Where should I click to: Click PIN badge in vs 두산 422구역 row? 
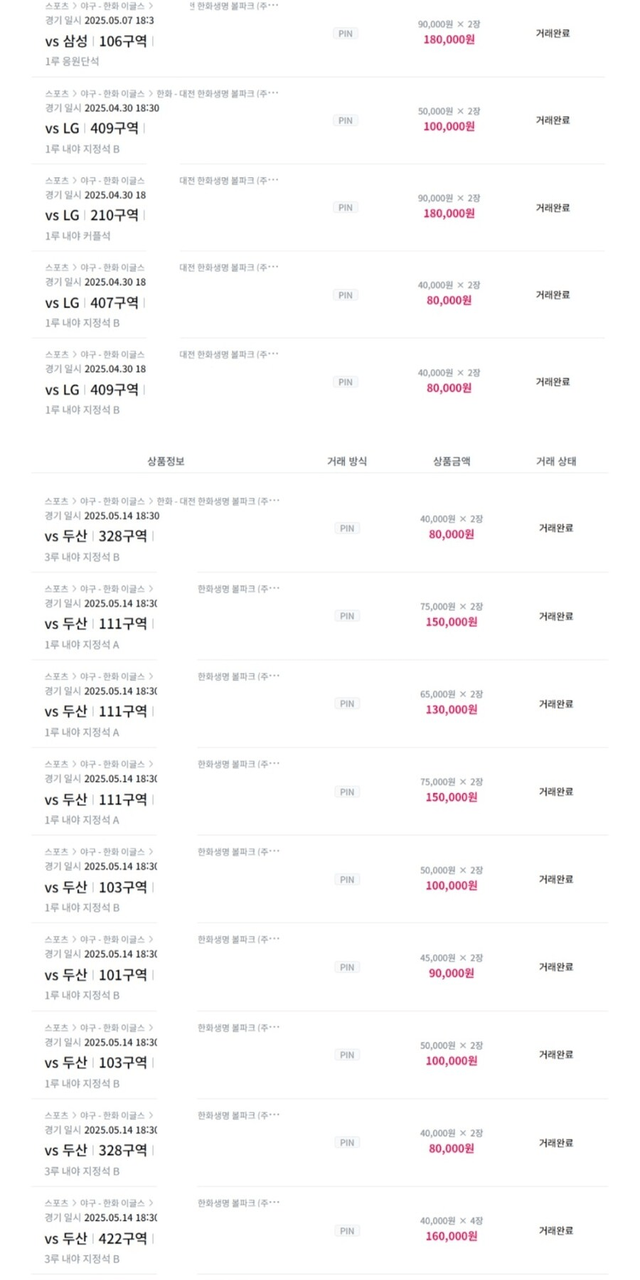coord(347,1231)
